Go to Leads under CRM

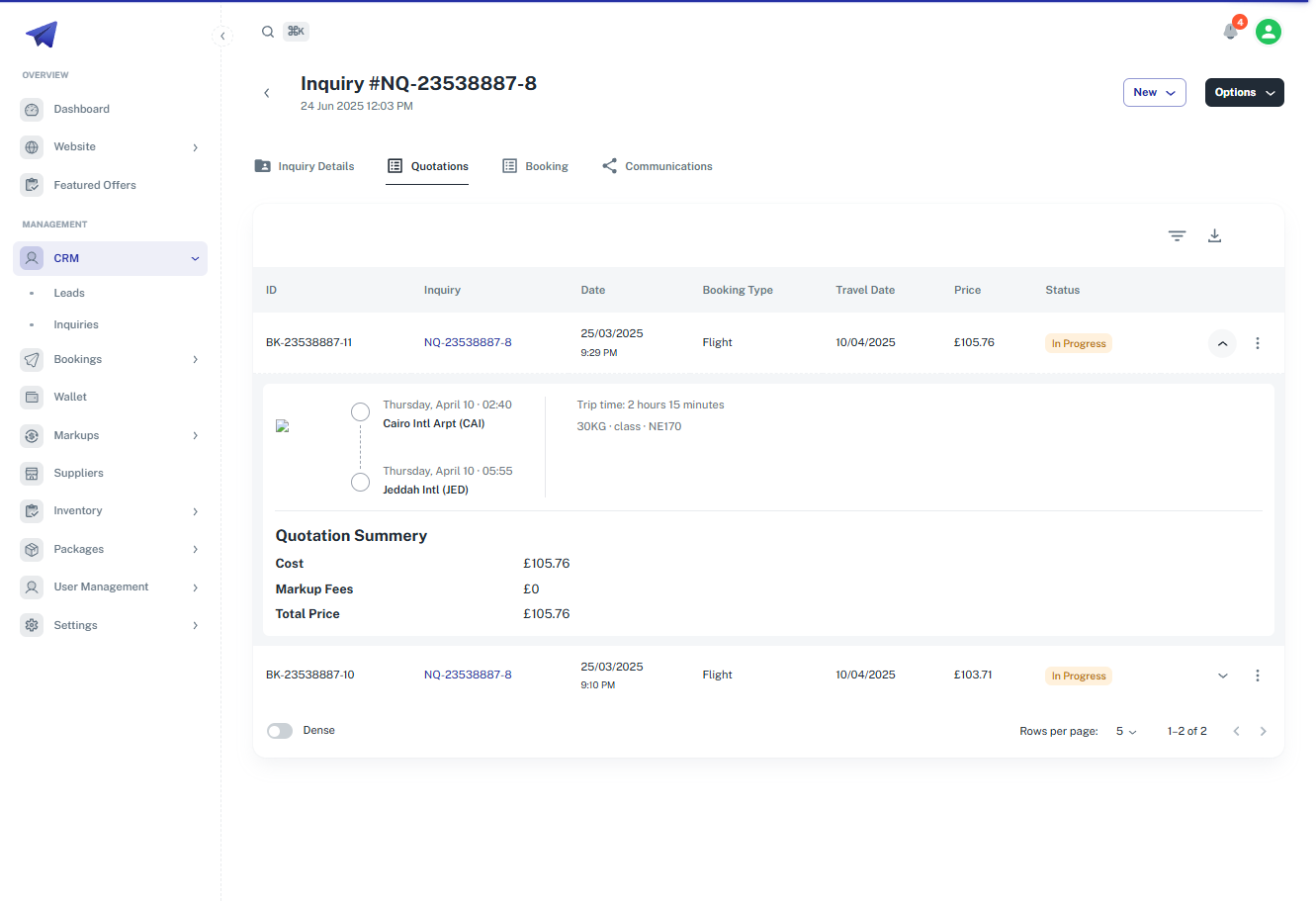click(69, 293)
